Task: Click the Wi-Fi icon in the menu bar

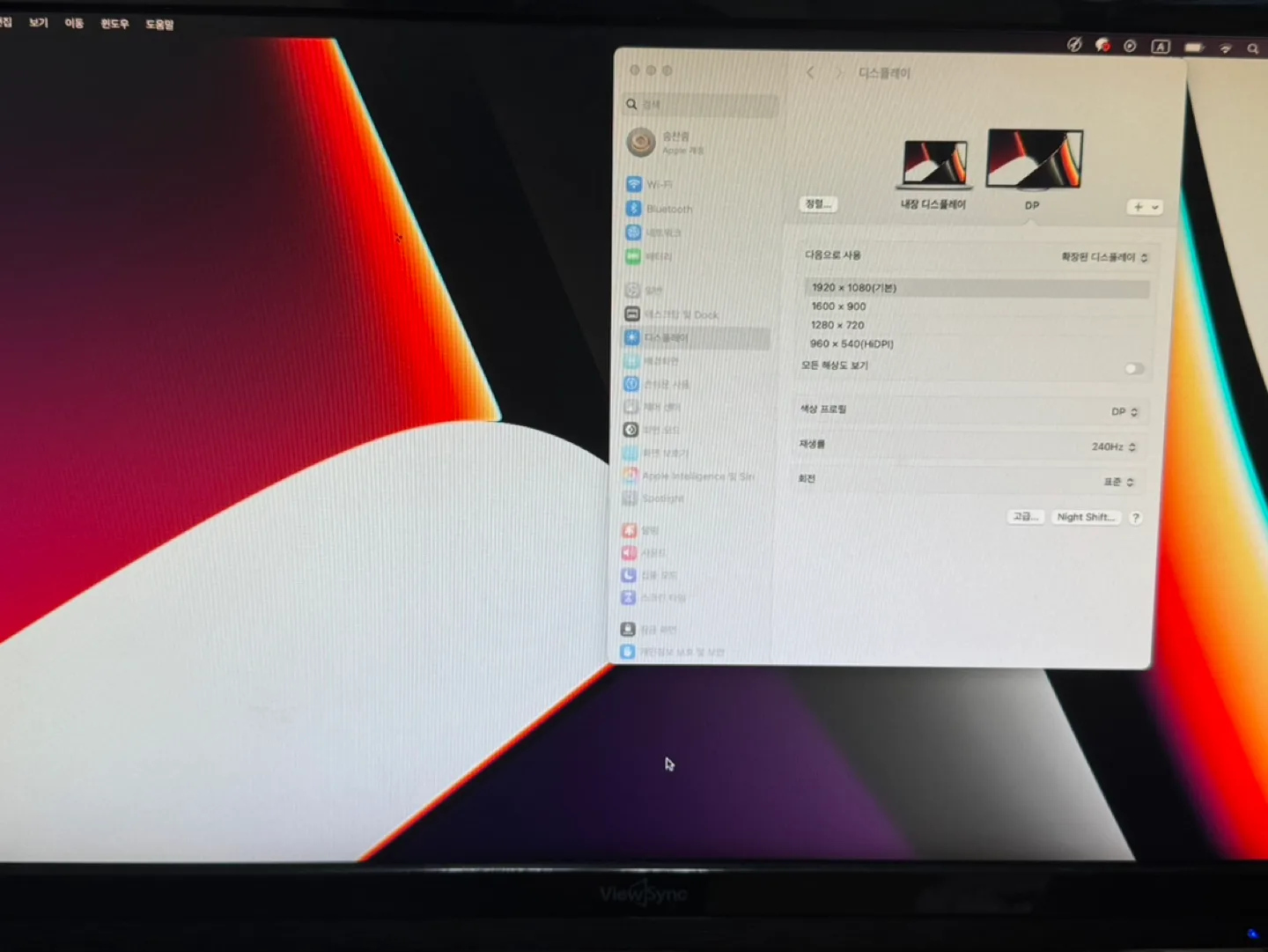Action: point(1225,48)
